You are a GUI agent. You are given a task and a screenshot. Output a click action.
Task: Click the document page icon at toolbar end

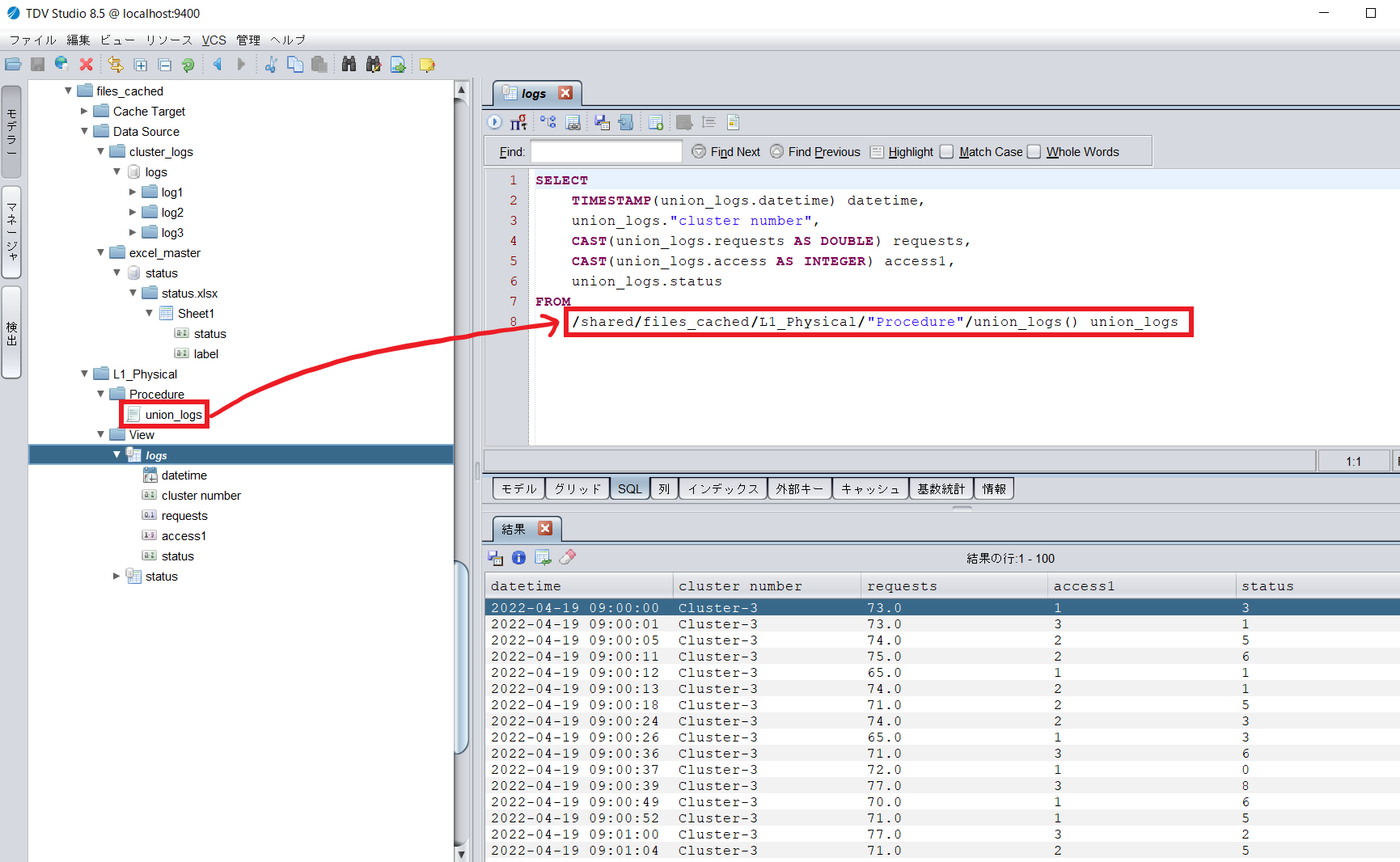pos(733,122)
